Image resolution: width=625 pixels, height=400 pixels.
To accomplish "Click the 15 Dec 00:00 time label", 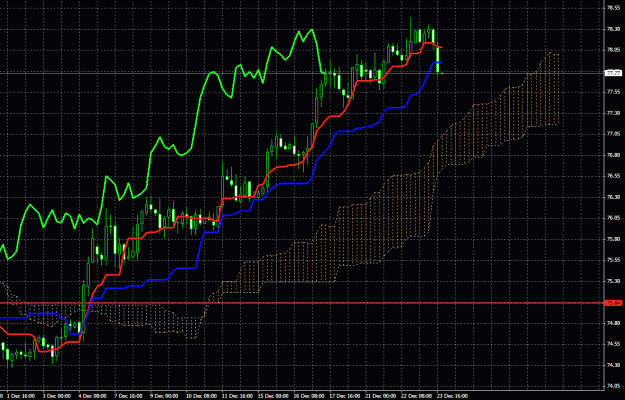I will (273, 396).
